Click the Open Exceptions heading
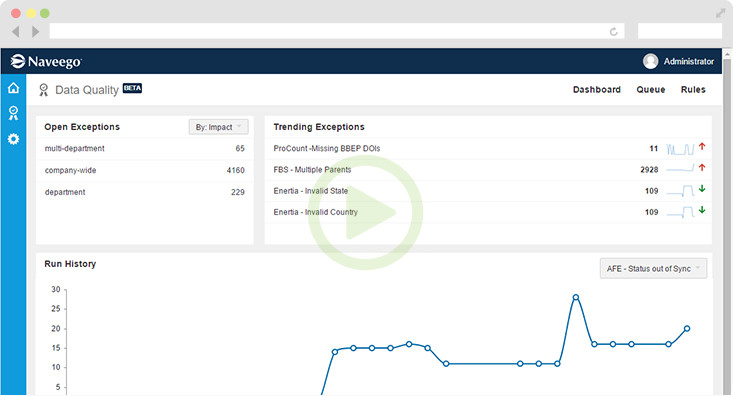 coord(82,127)
